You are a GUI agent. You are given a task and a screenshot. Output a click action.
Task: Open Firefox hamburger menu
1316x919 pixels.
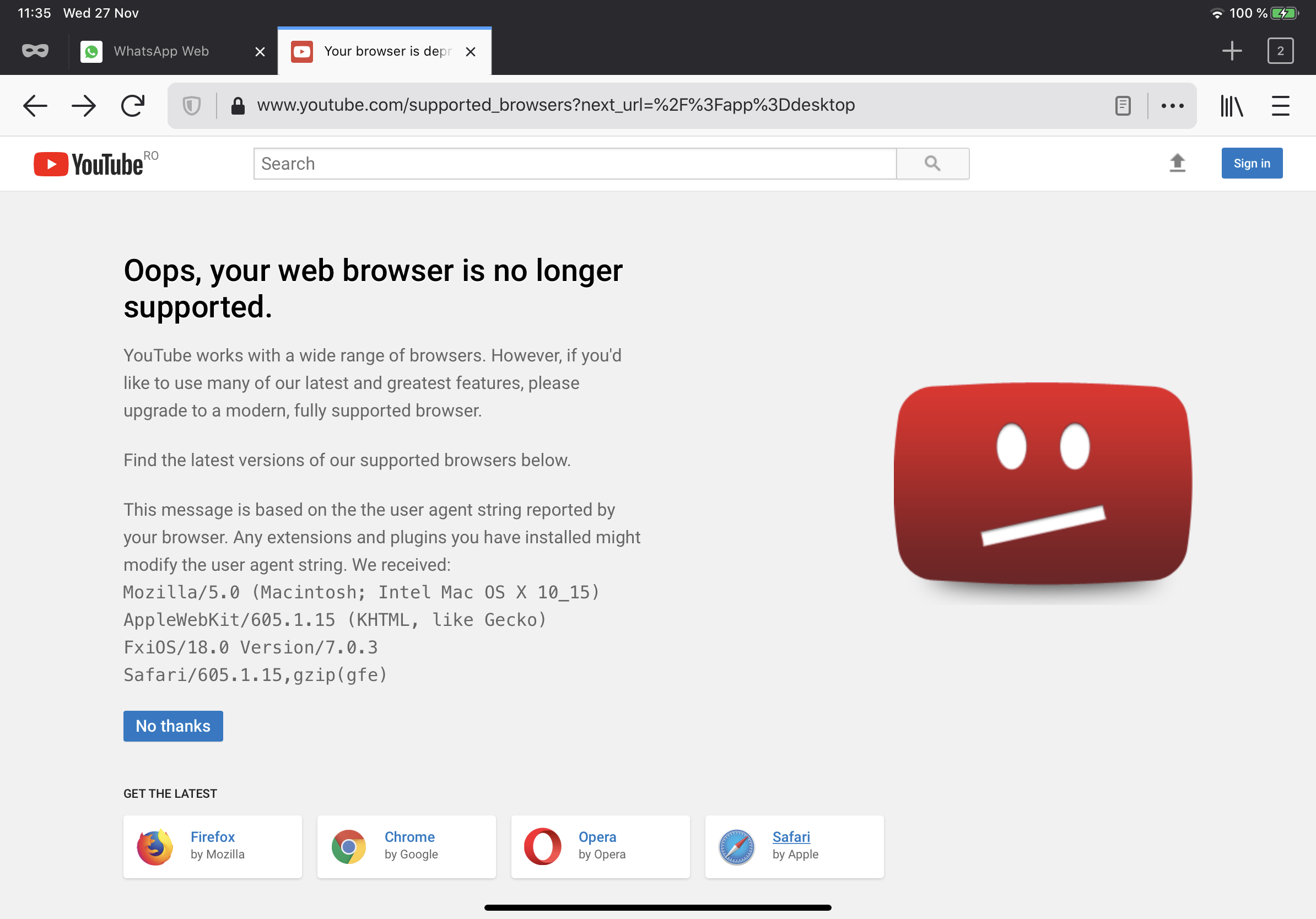(x=1280, y=105)
